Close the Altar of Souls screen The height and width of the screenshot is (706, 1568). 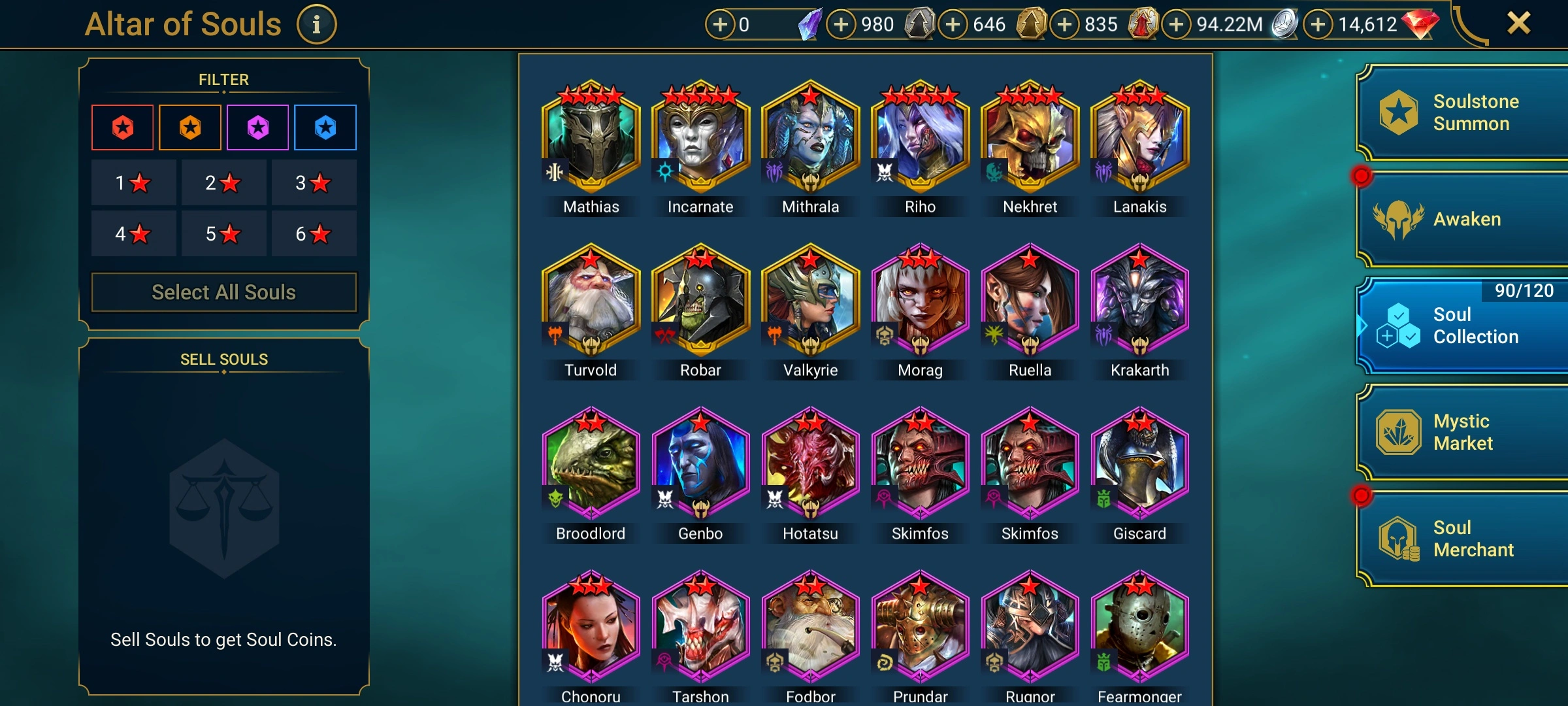click(x=1519, y=24)
